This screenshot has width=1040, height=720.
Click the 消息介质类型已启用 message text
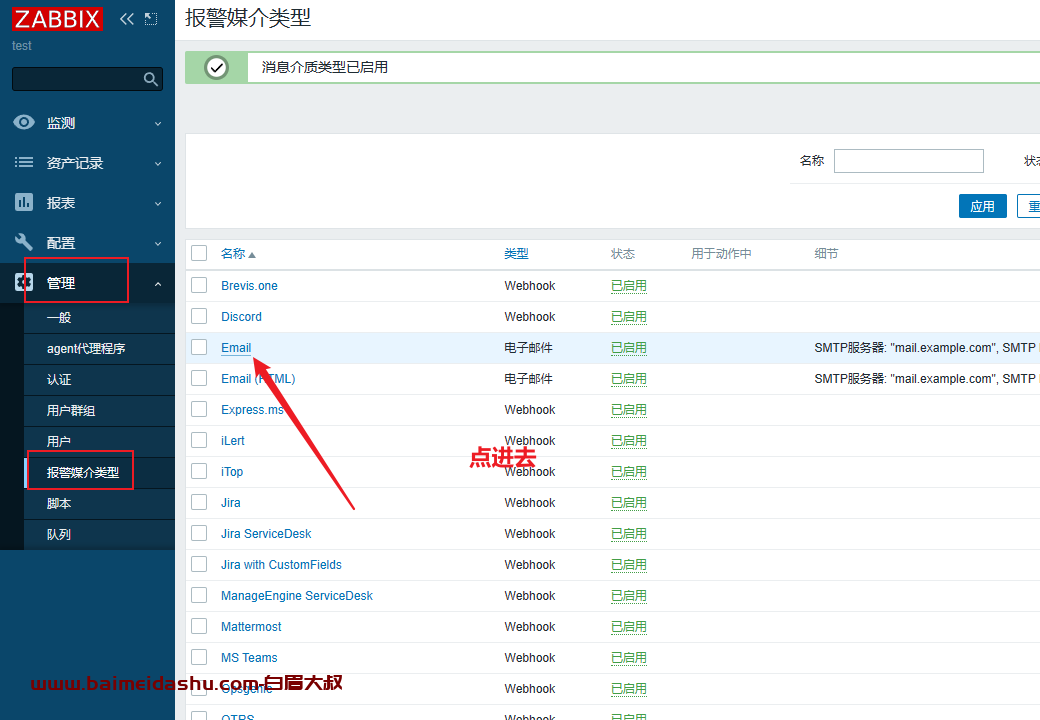click(324, 68)
